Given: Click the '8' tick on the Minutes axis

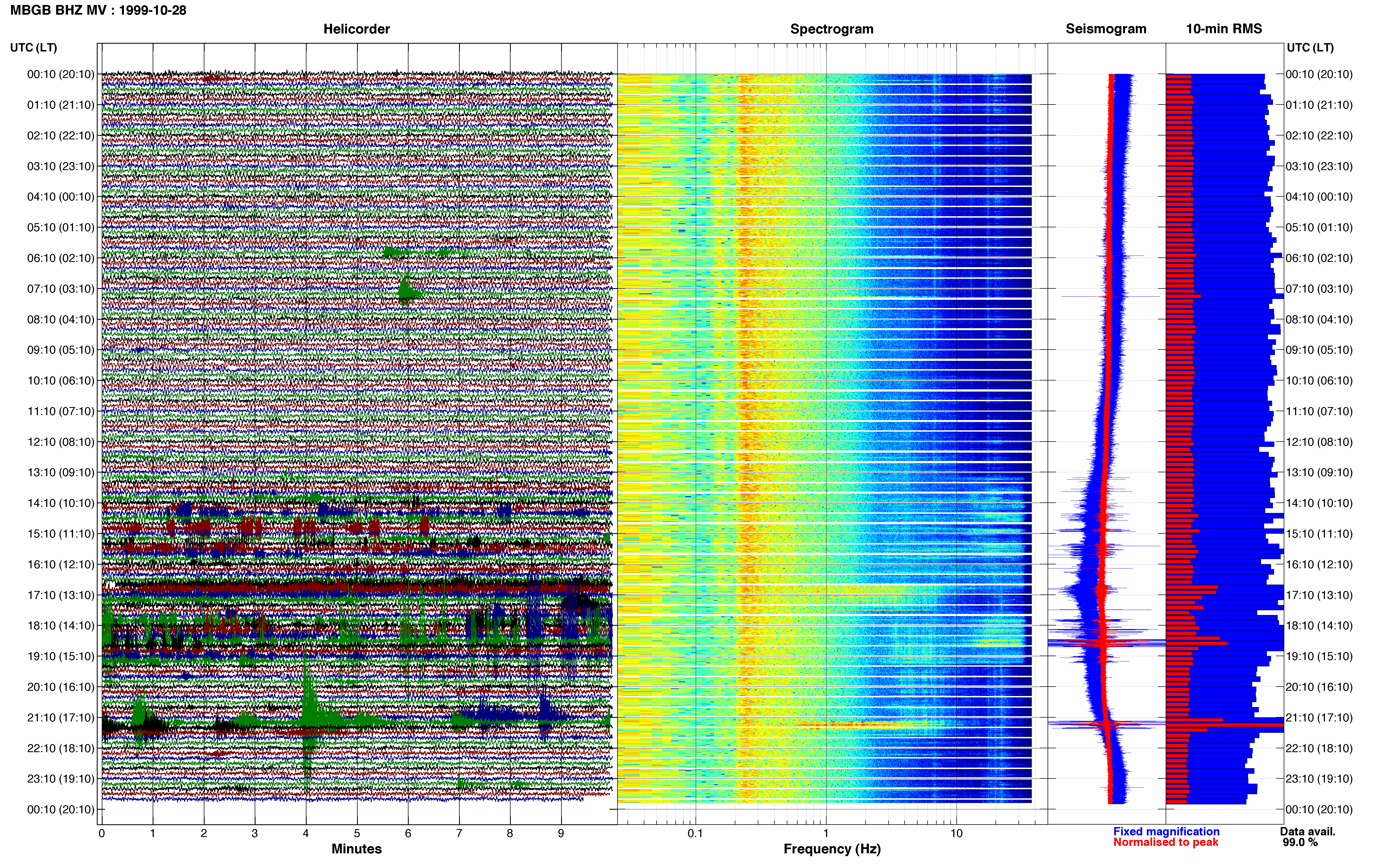Looking at the screenshot, I should point(510,833).
